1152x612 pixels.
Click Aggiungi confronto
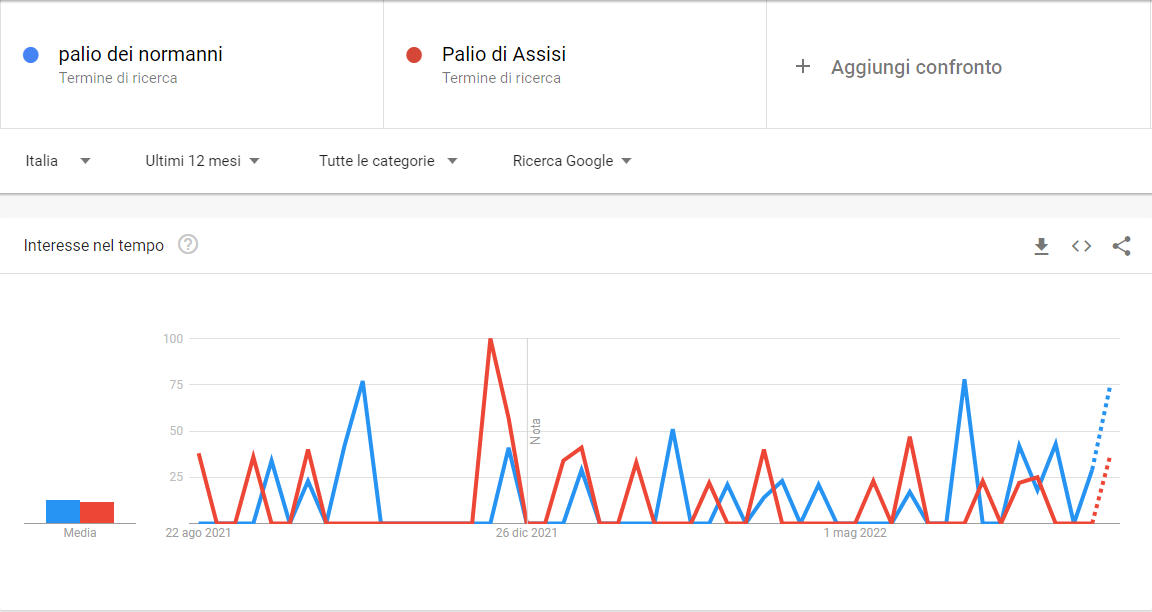click(x=916, y=67)
